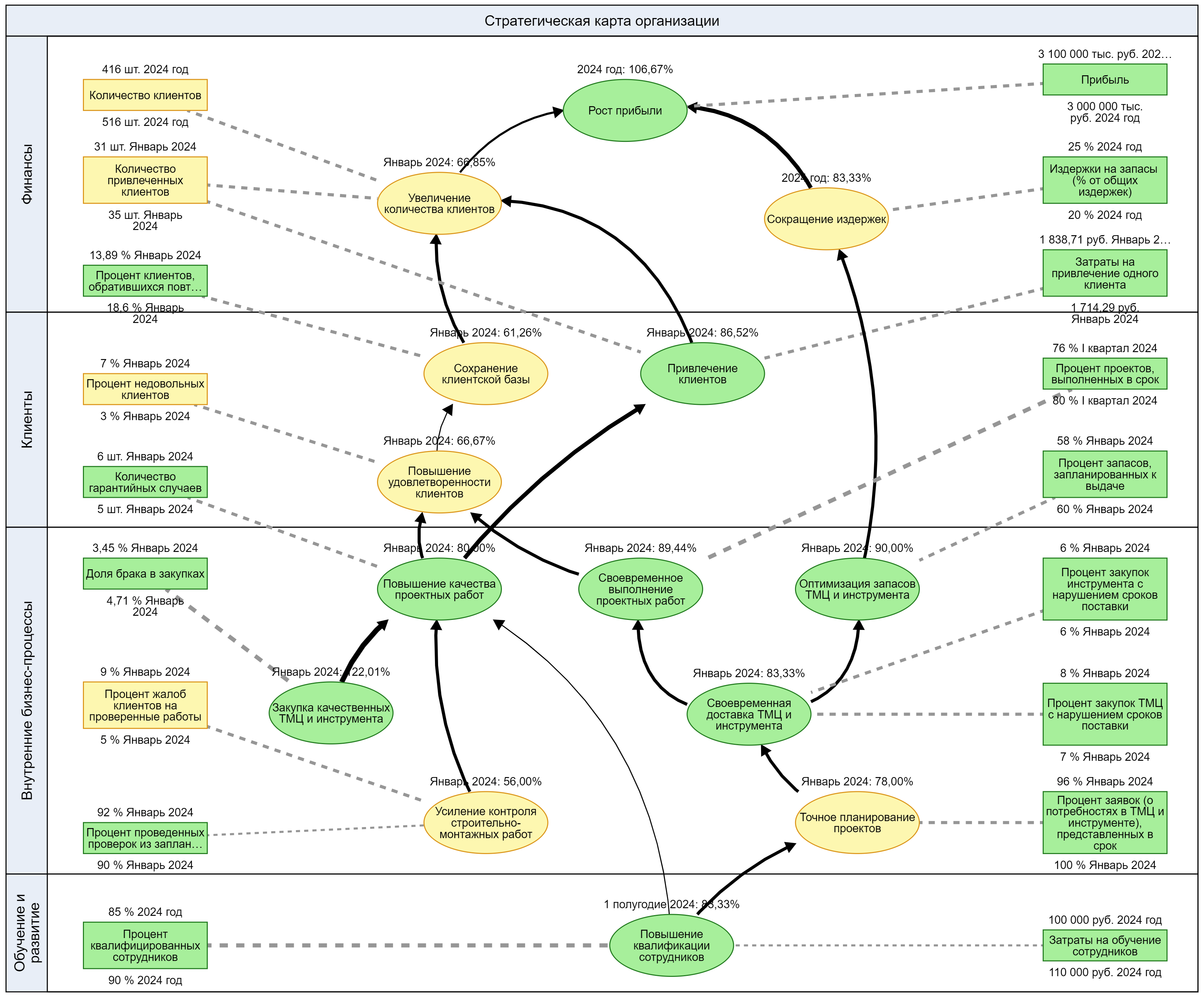Viewport: 1204px width, 997px height.
Task: Click the 'Увеличение количества клиентов' node
Action: coord(439,204)
